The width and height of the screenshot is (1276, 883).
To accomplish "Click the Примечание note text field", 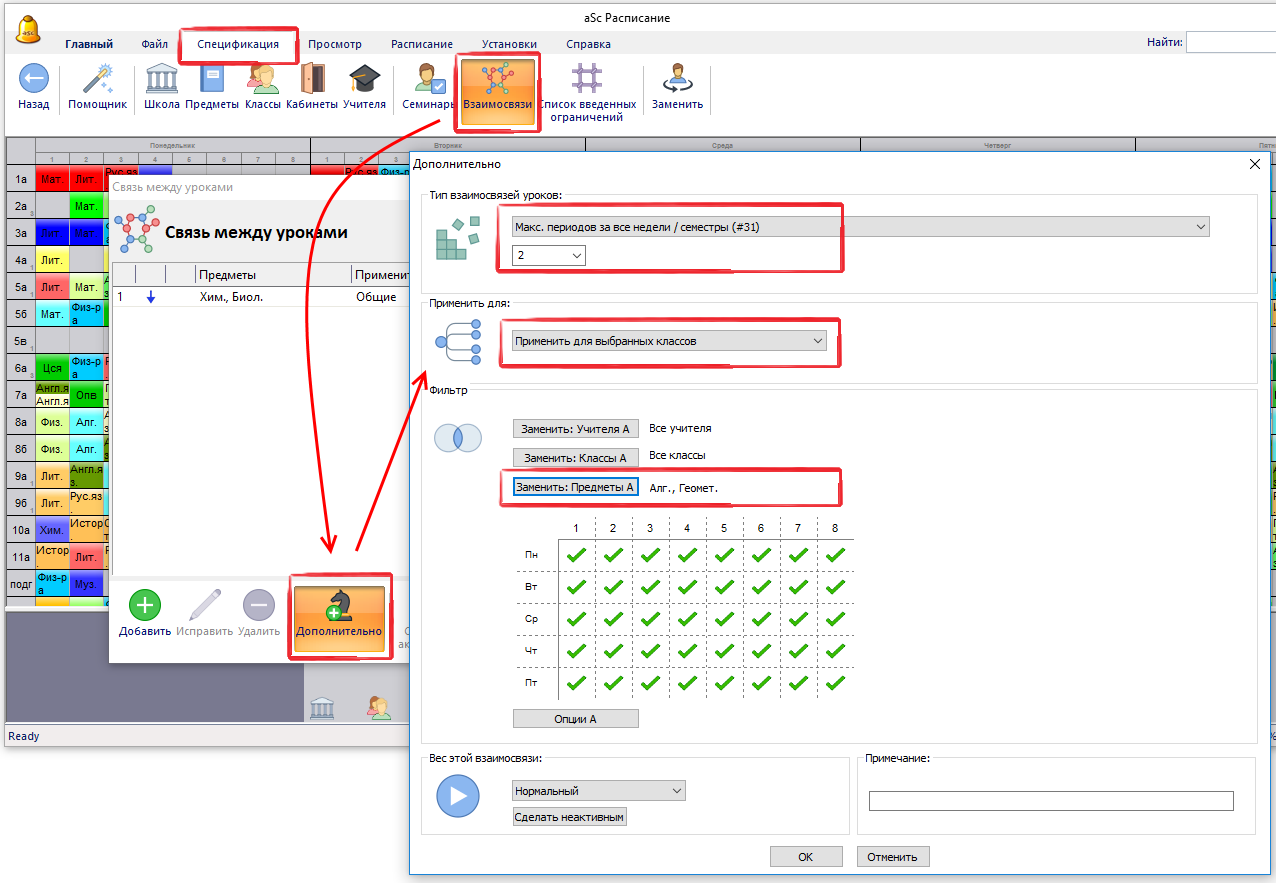I will (x=1050, y=801).
